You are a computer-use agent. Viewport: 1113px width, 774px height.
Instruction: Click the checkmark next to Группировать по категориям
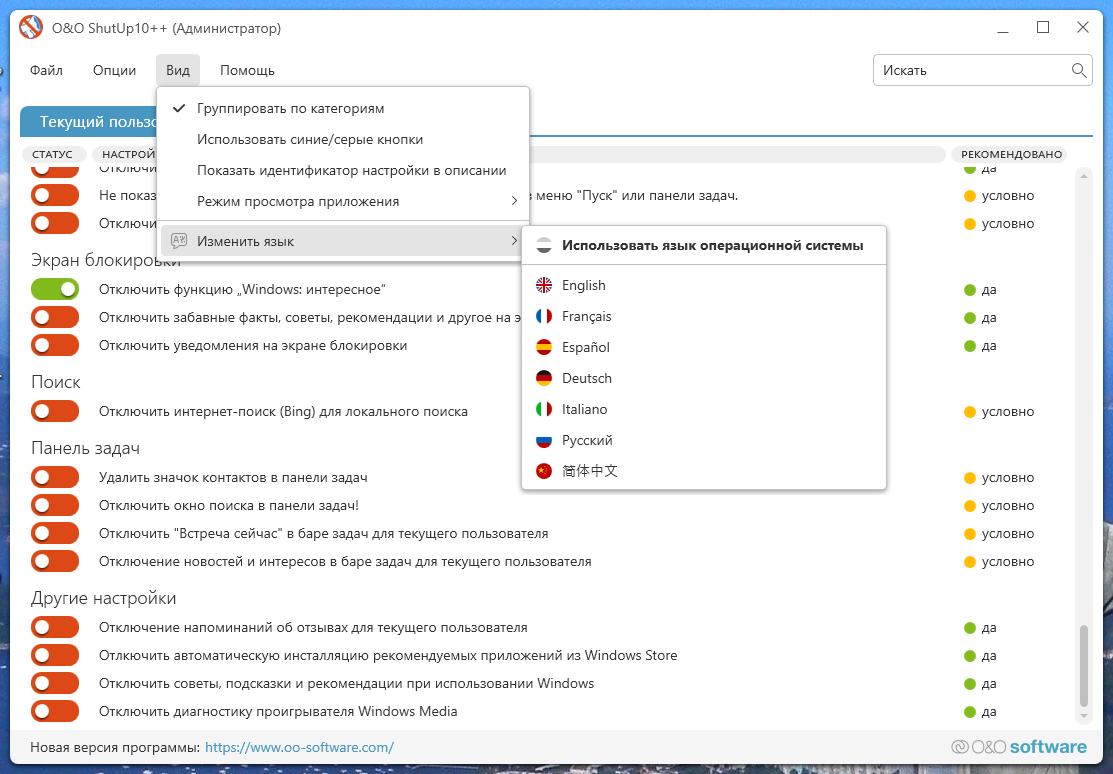pyautogui.click(x=179, y=108)
